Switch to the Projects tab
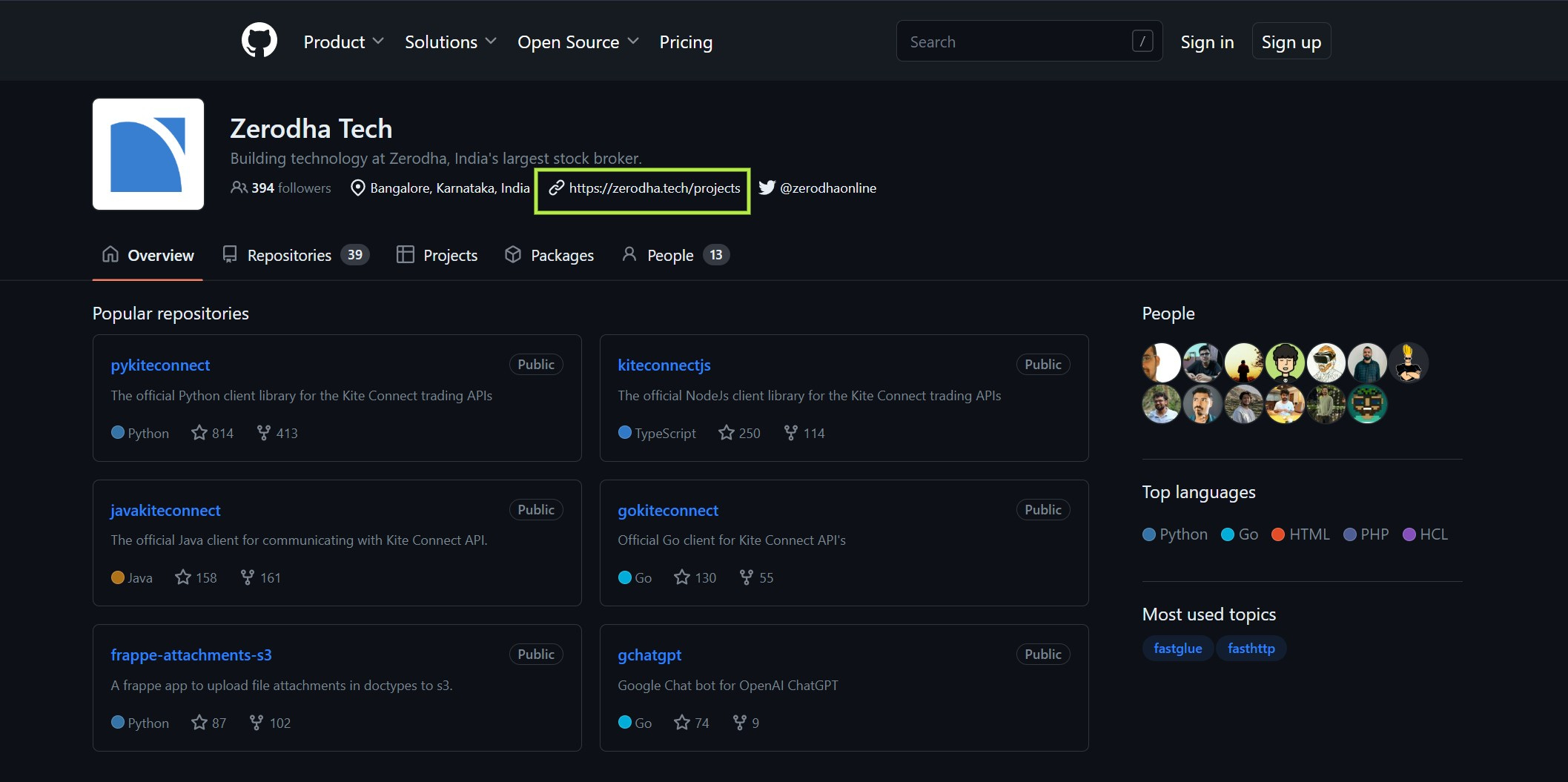The height and width of the screenshot is (782, 1568). (x=437, y=255)
